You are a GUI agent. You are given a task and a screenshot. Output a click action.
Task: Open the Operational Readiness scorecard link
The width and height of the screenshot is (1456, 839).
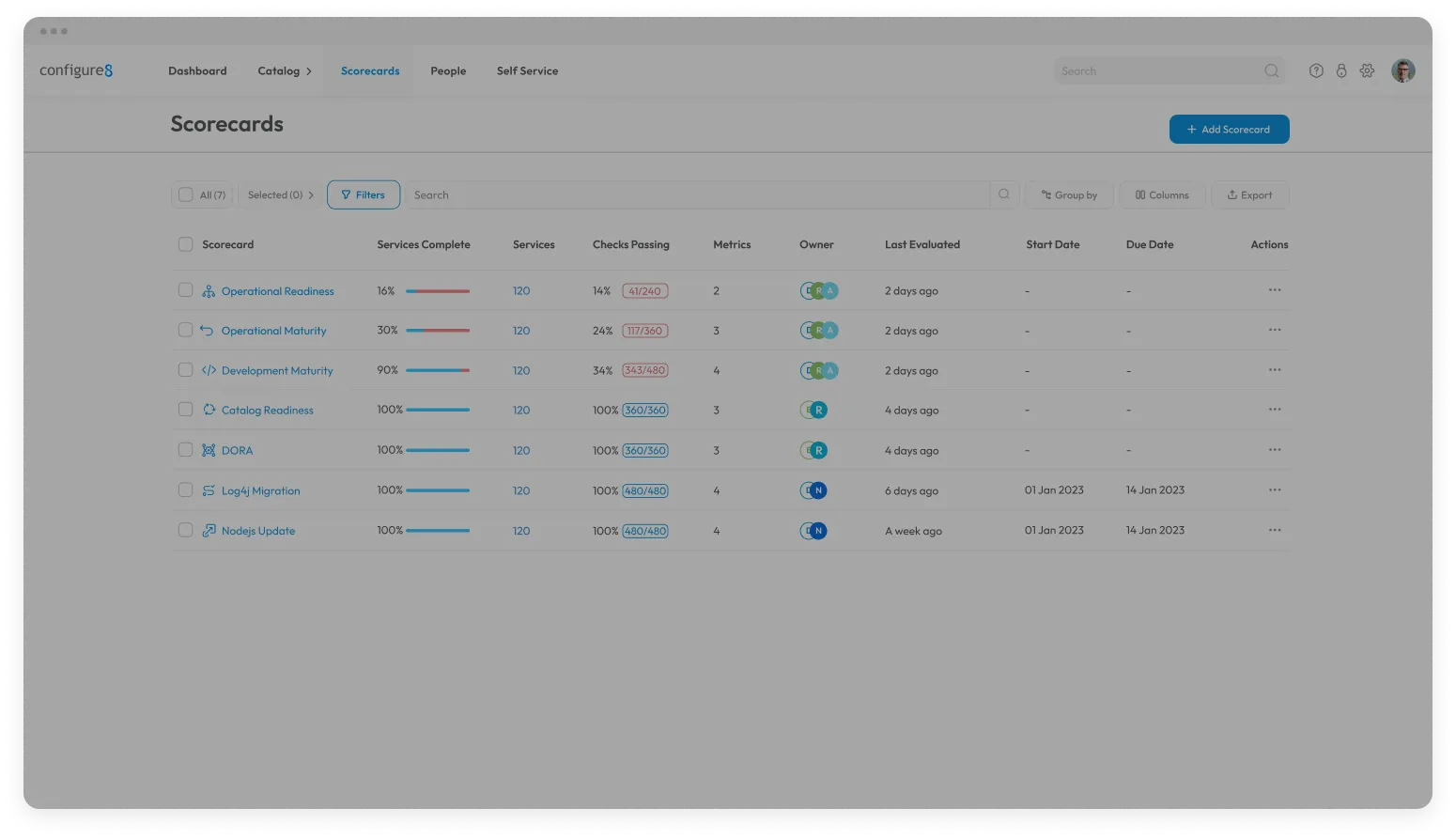click(x=278, y=291)
